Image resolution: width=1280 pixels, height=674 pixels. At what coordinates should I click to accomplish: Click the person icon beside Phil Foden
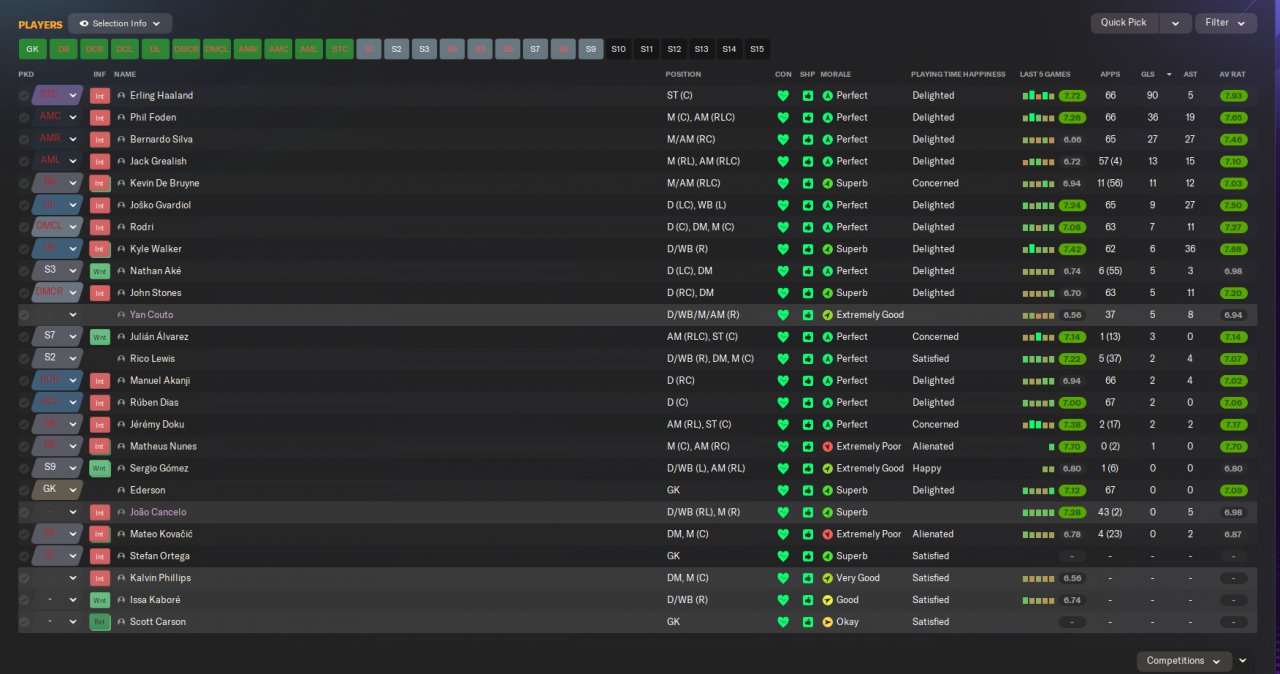coord(121,118)
